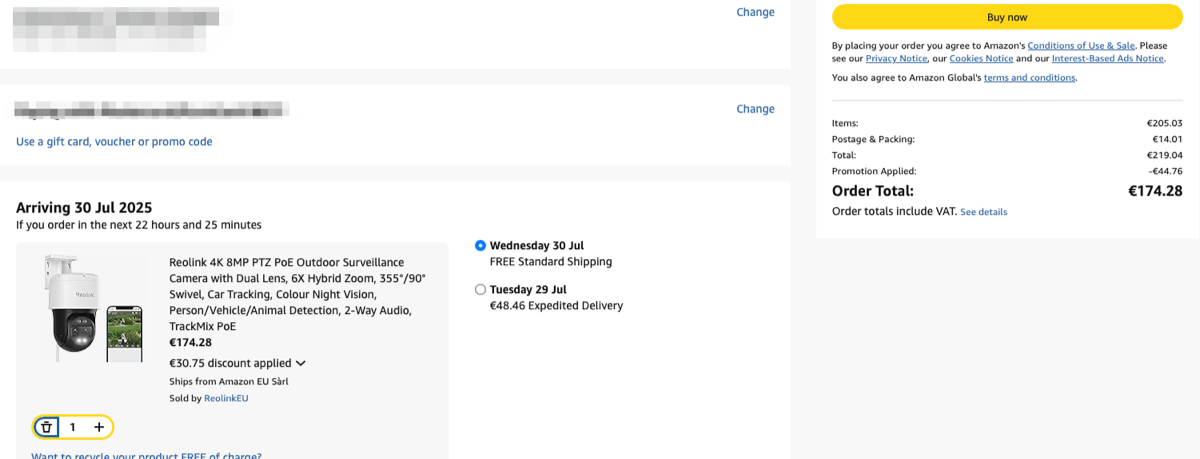The image size is (1200, 459).
Task: Open recycle your product FREE link
Action: coord(146,455)
